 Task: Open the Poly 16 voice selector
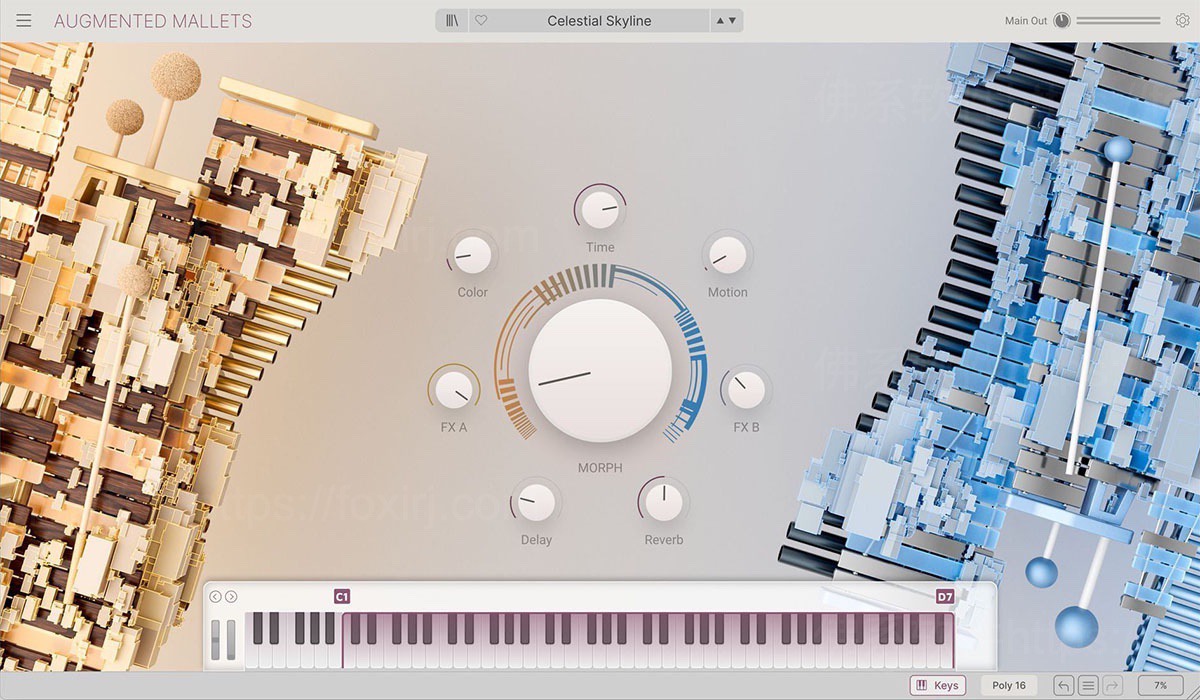[1008, 685]
